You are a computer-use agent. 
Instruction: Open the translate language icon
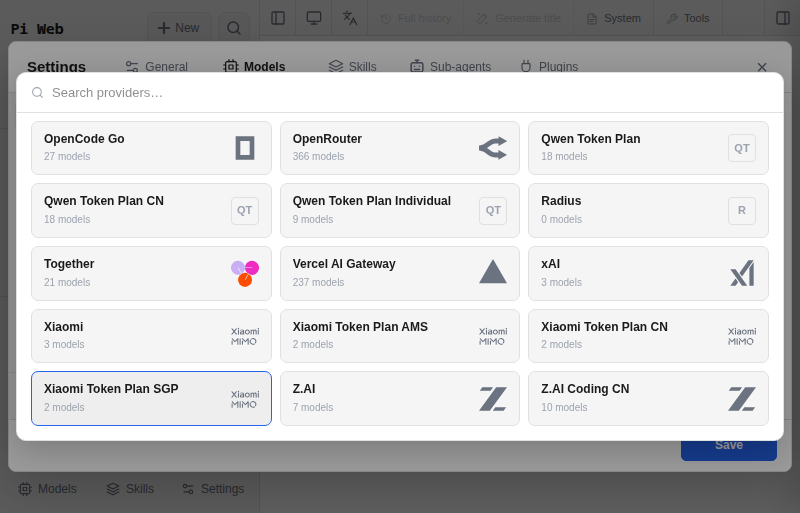(349, 18)
